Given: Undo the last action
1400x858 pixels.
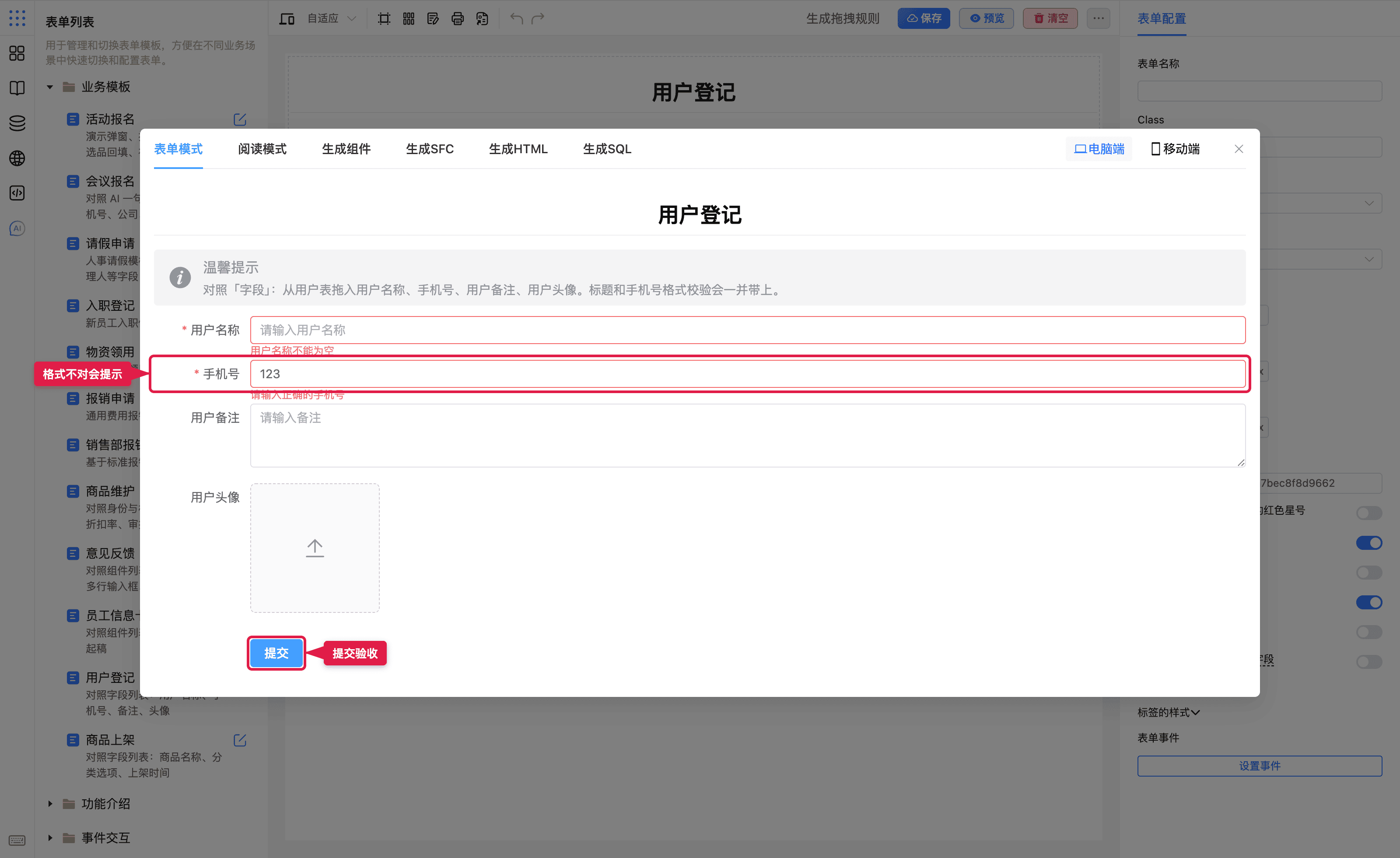Looking at the screenshot, I should [517, 18].
